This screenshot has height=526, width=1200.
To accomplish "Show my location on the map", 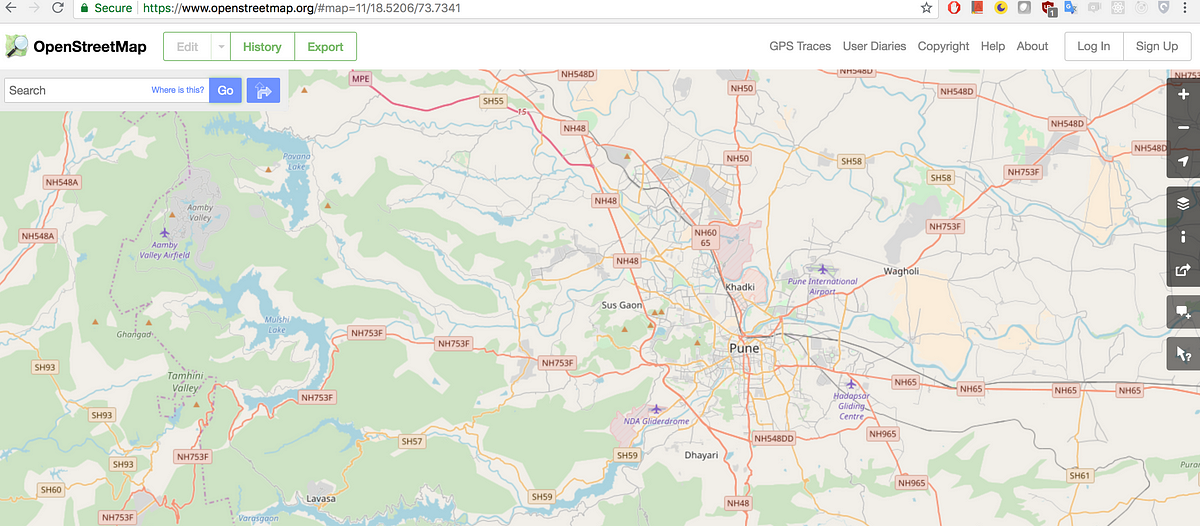I will [1184, 161].
